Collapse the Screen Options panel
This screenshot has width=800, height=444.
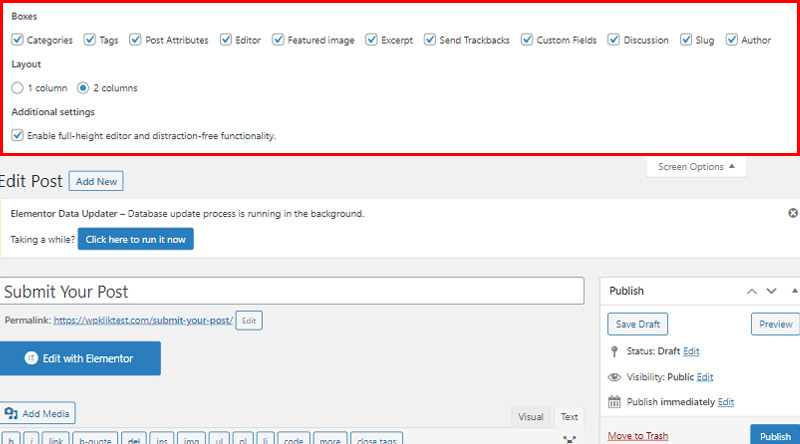(x=696, y=167)
